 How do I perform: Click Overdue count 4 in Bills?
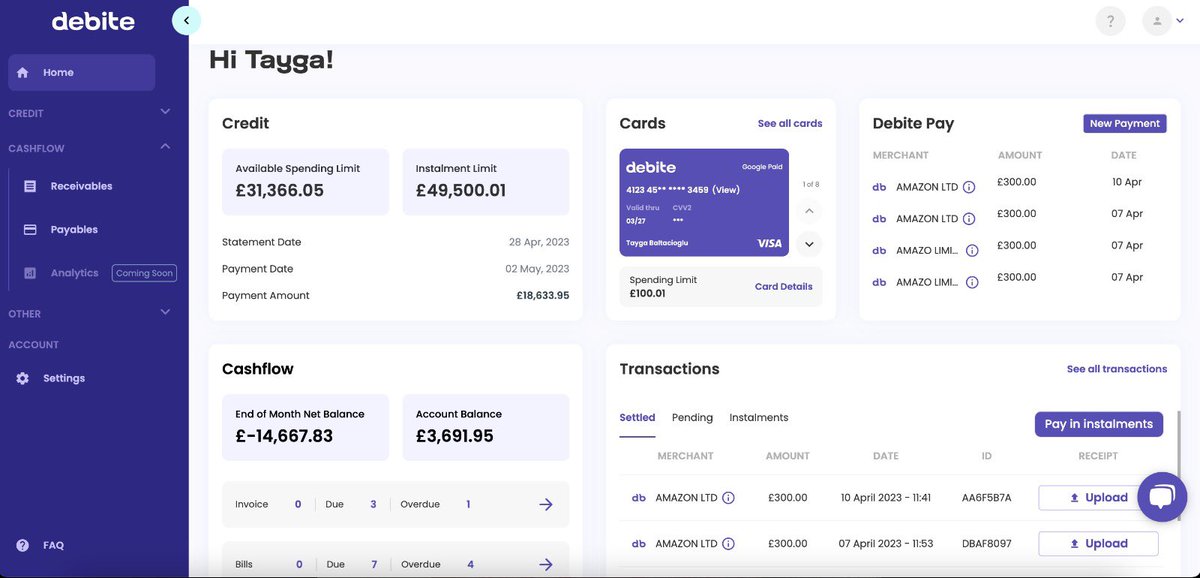tap(470, 565)
